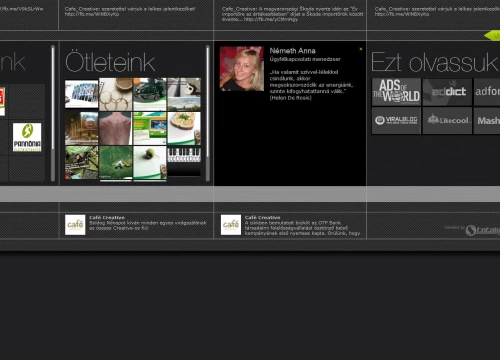Open the addict logo tile
Image resolution: width=500 pixels, height=360 pixels.
point(447,92)
